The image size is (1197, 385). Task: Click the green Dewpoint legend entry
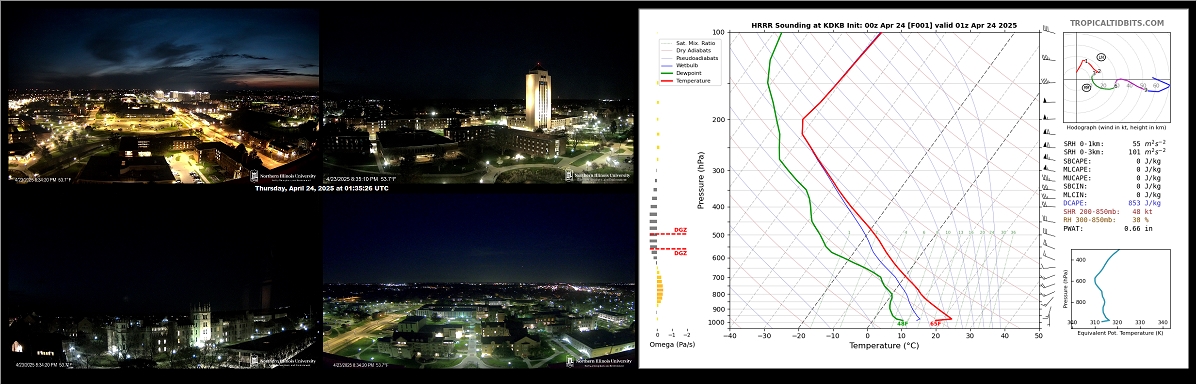click(x=684, y=73)
